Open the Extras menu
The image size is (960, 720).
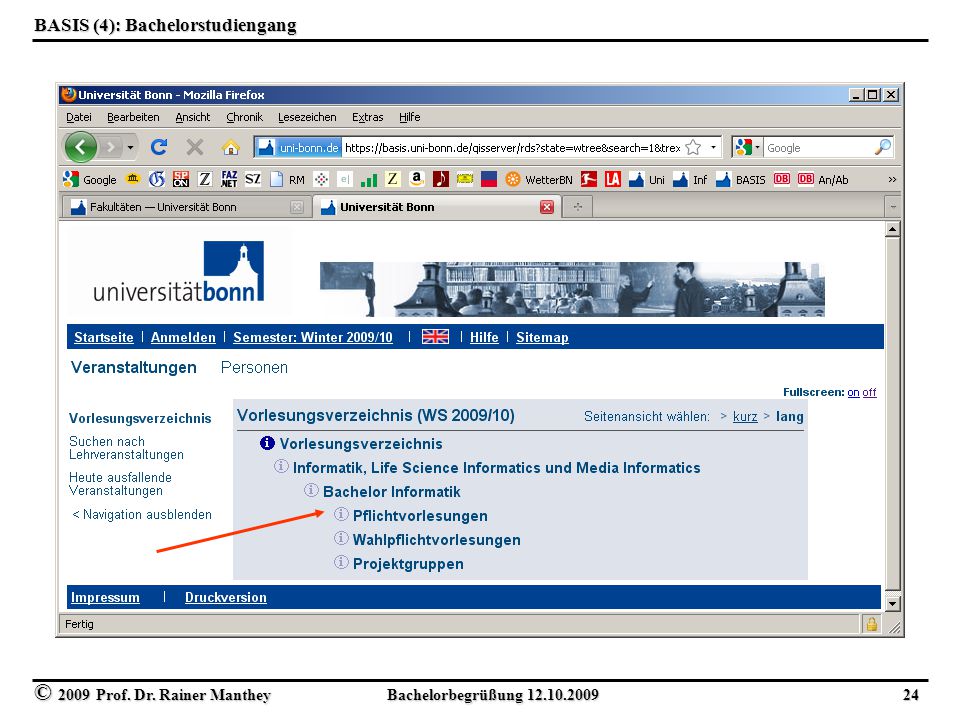click(x=367, y=117)
